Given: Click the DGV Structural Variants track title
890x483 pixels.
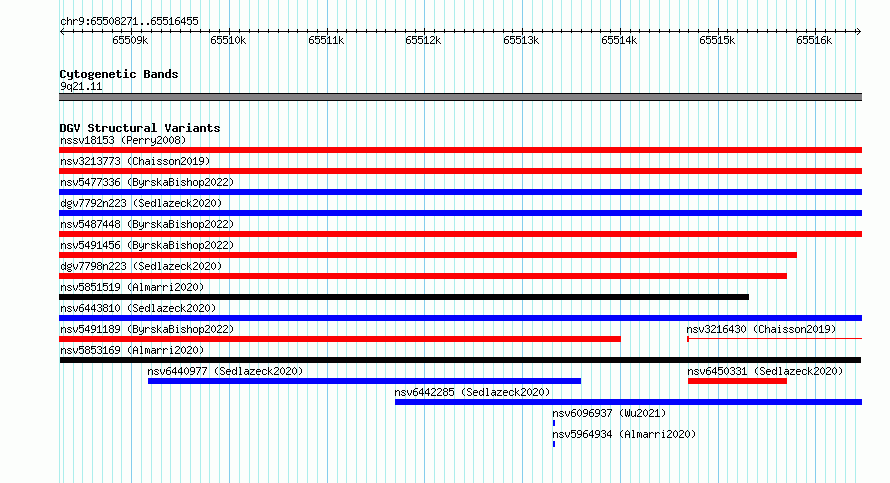Looking at the screenshot, I should click(140, 128).
